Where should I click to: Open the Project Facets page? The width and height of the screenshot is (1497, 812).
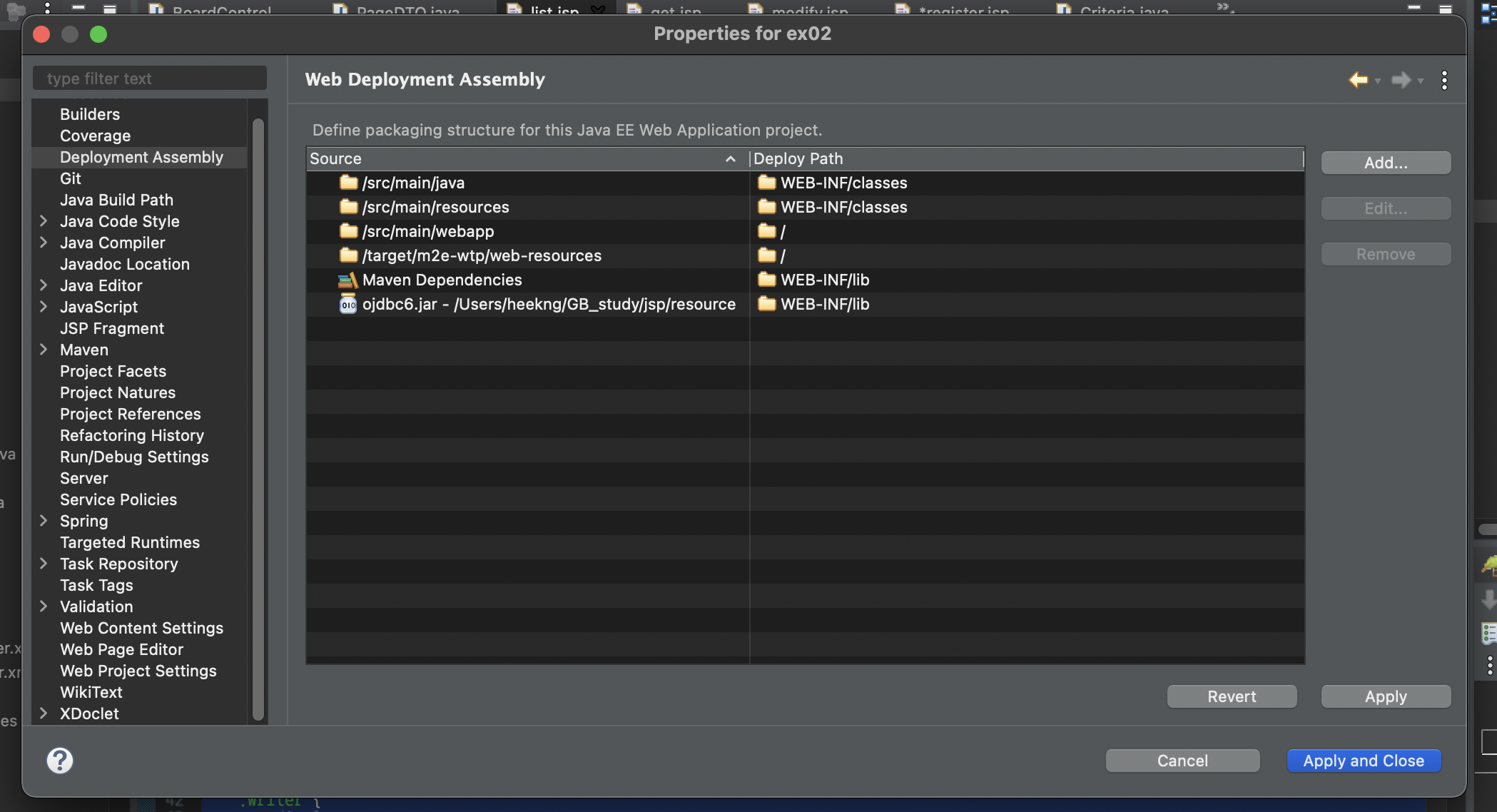113,371
